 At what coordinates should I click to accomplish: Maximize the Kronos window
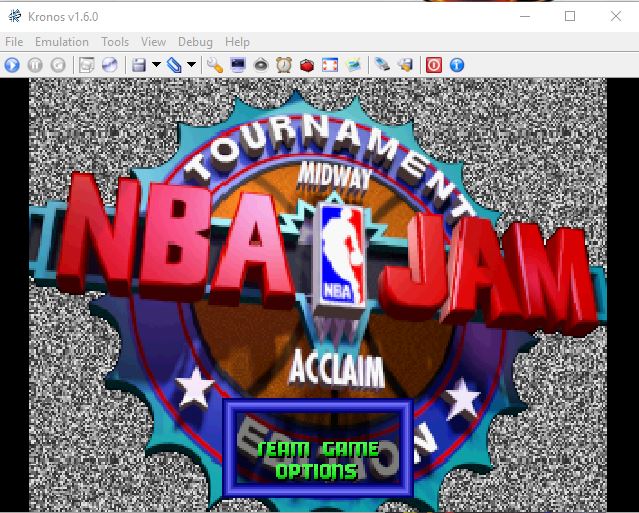pos(570,16)
